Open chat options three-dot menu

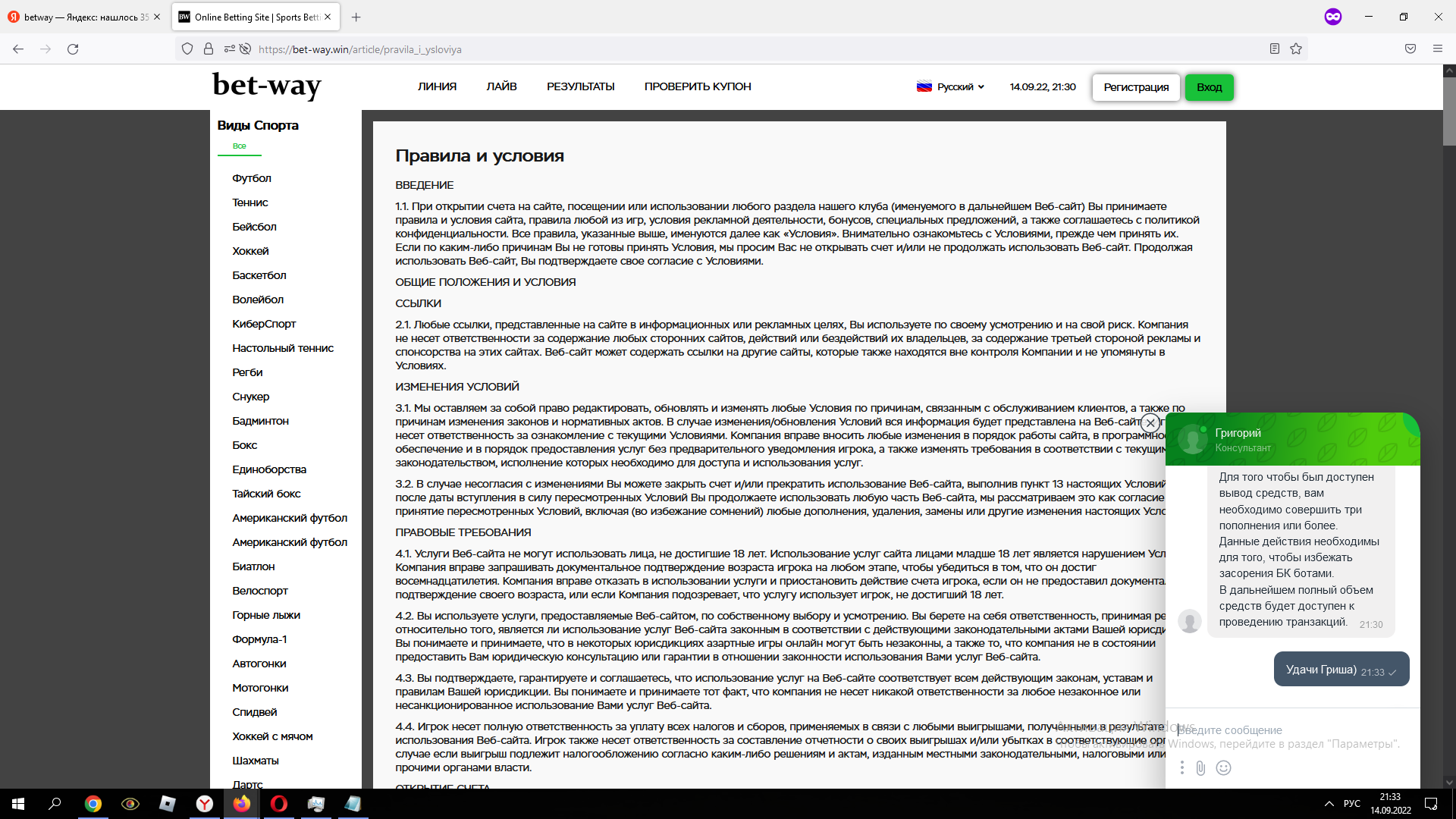coord(1181,768)
